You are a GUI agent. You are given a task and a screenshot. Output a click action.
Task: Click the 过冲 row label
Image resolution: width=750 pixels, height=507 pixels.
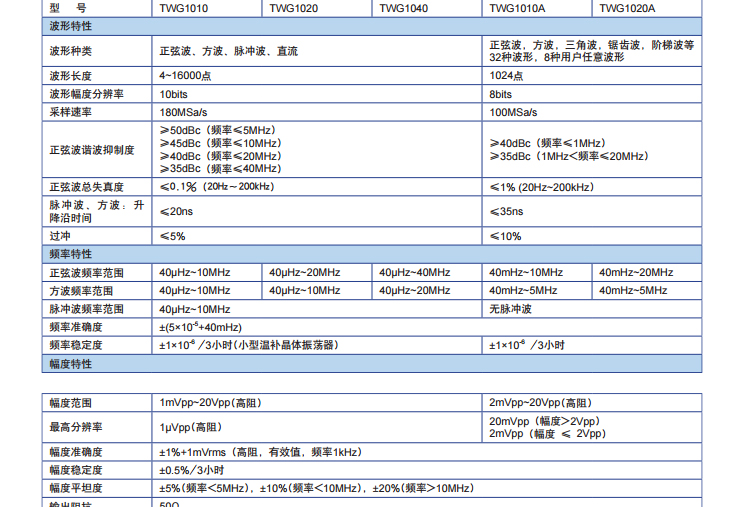(x=60, y=236)
